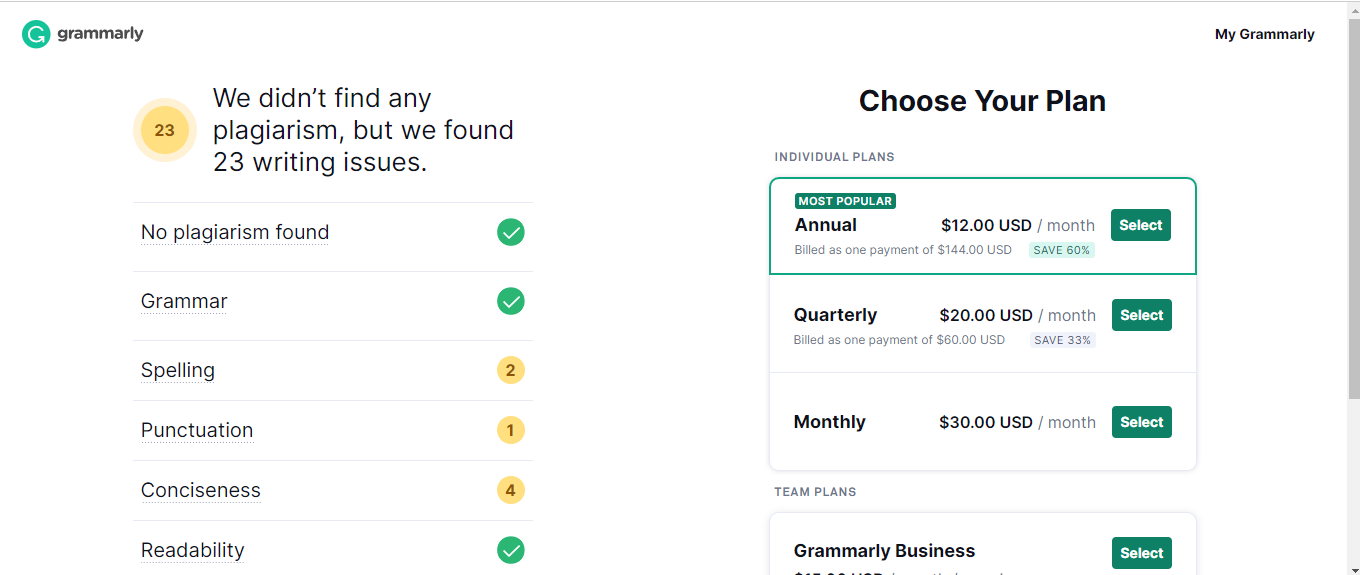Image resolution: width=1360 pixels, height=575 pixels.
Task: Open My Grammarly in the header
Action: 1264,34
